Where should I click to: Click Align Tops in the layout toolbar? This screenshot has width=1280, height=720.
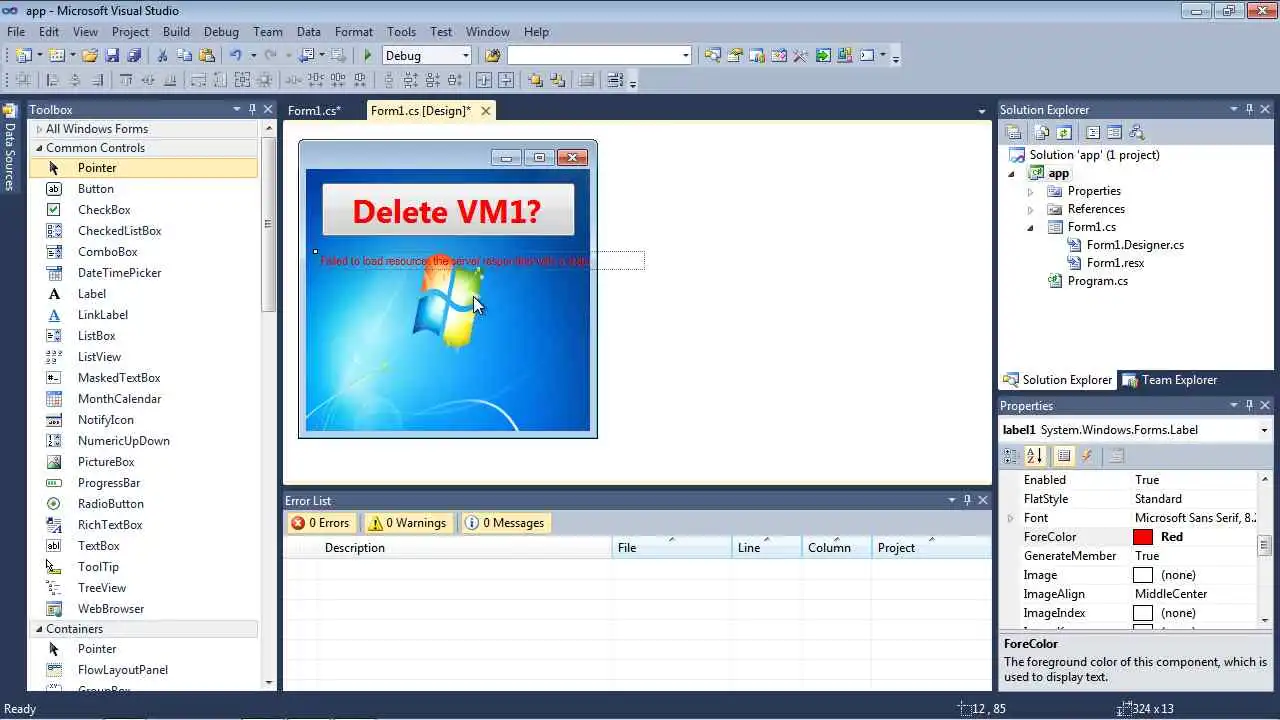point(126,80)
